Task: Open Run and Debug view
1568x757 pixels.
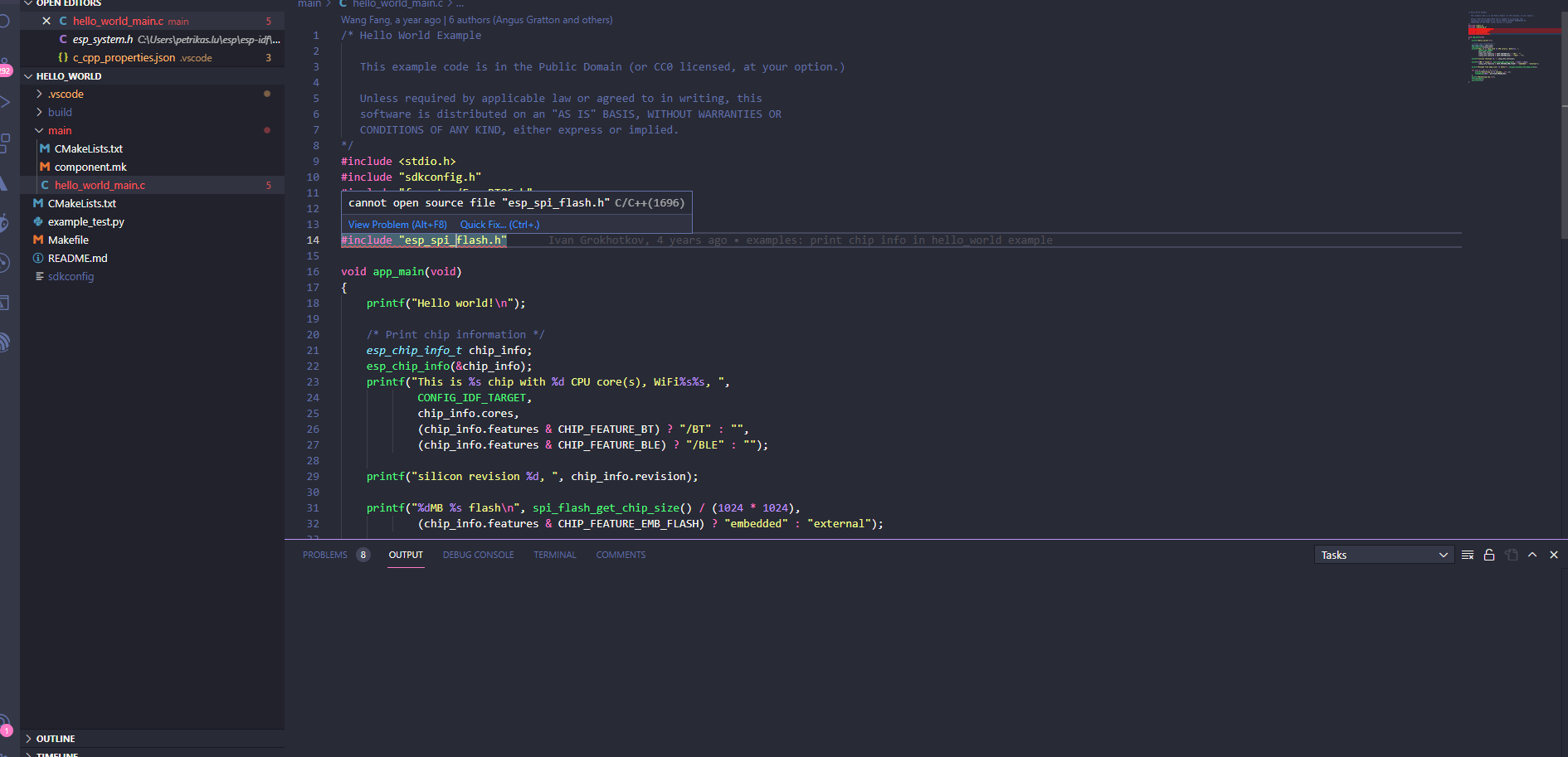Action: (5, 102)
